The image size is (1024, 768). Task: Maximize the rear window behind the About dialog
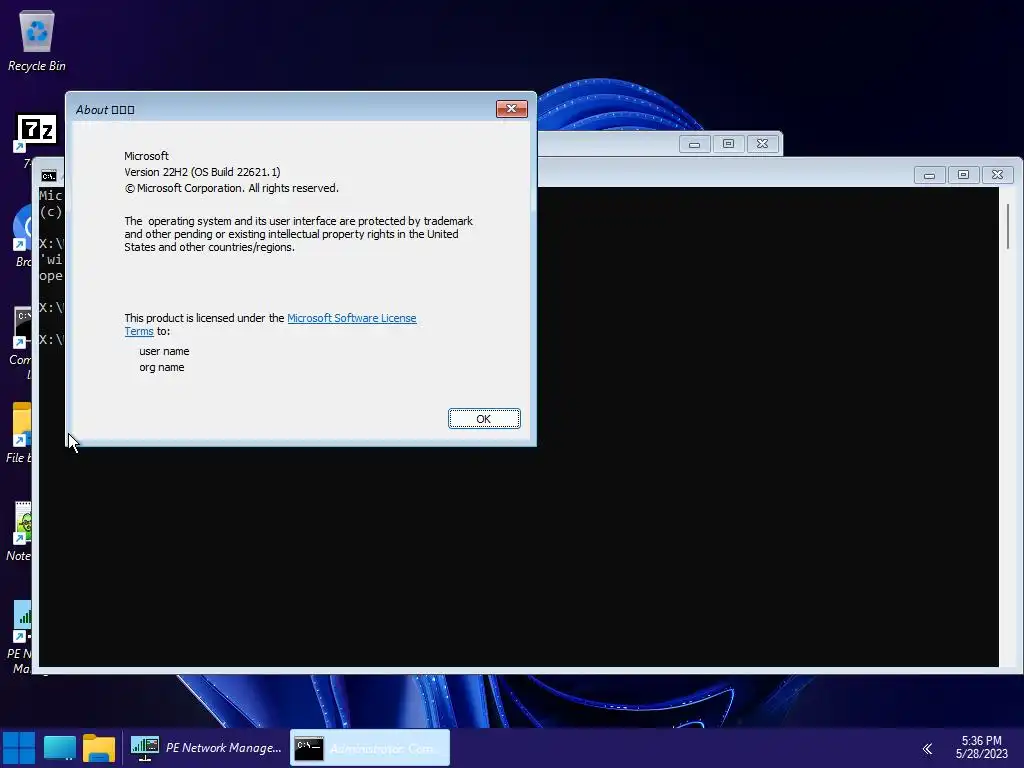pos(728,144)
